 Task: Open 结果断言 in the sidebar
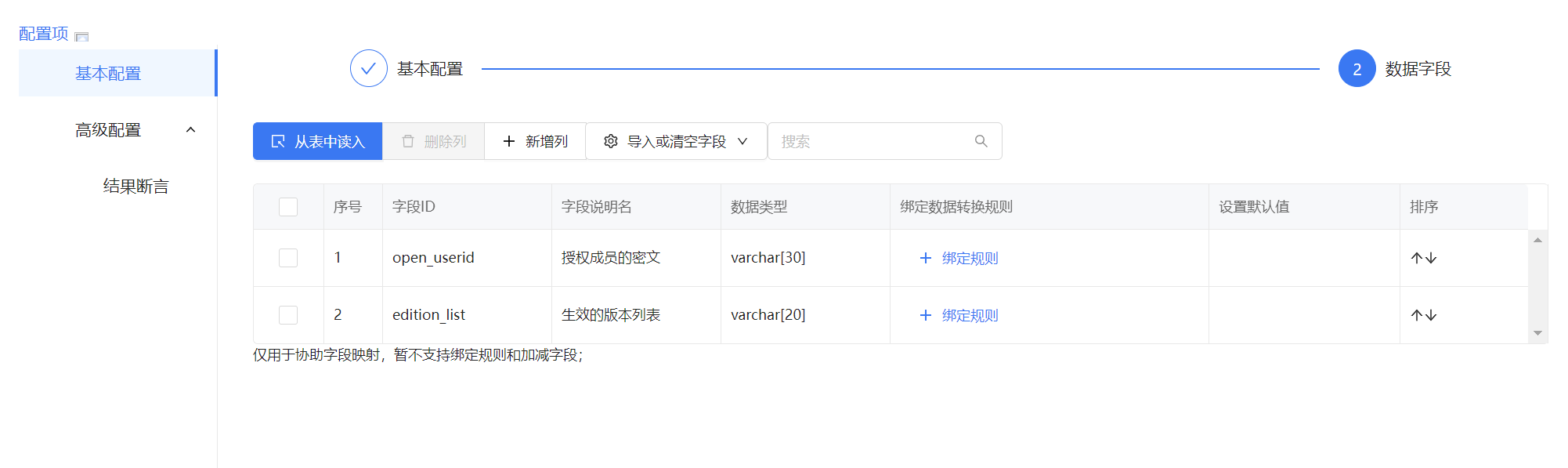[x=135, y=187]
